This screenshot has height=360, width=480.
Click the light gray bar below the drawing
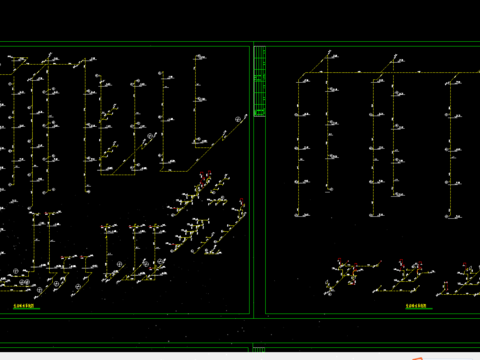[240, 356]
